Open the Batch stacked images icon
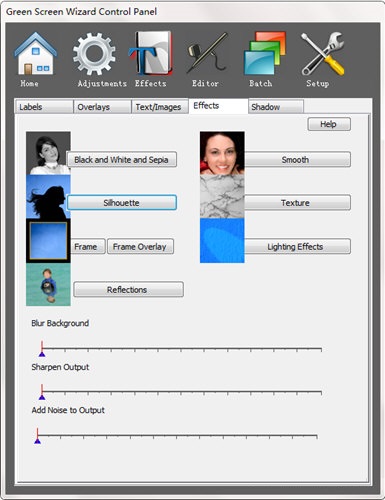Screen dimensions: 385x500 (x=265, y=53)
